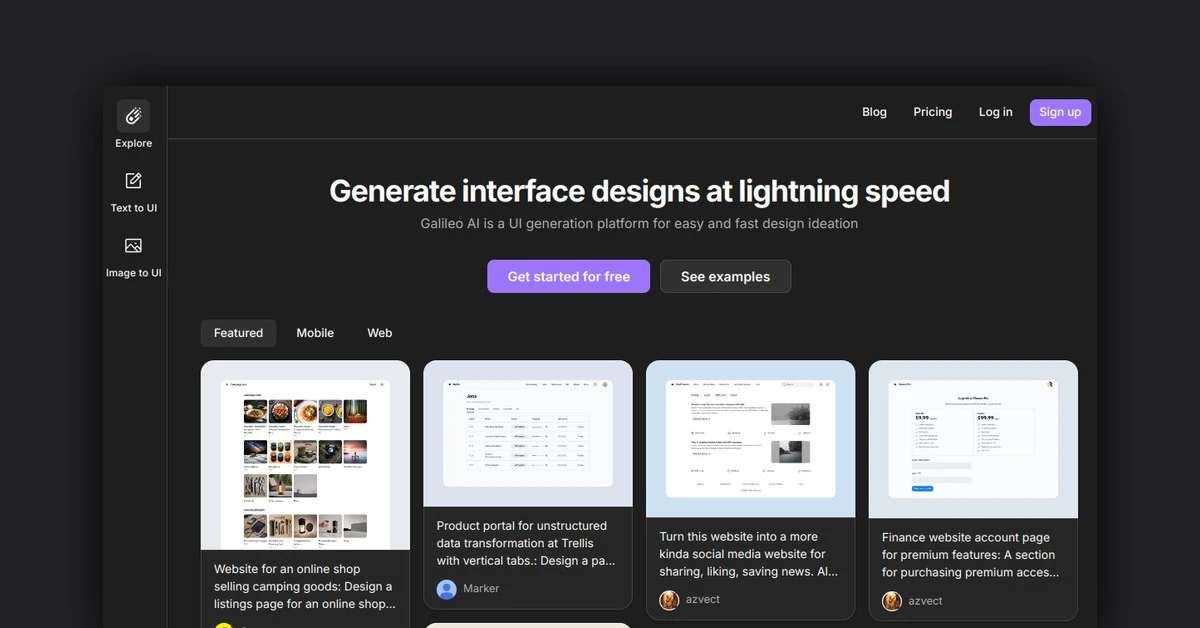Open the Trellis product portal design preview

(x=528, y=434)
